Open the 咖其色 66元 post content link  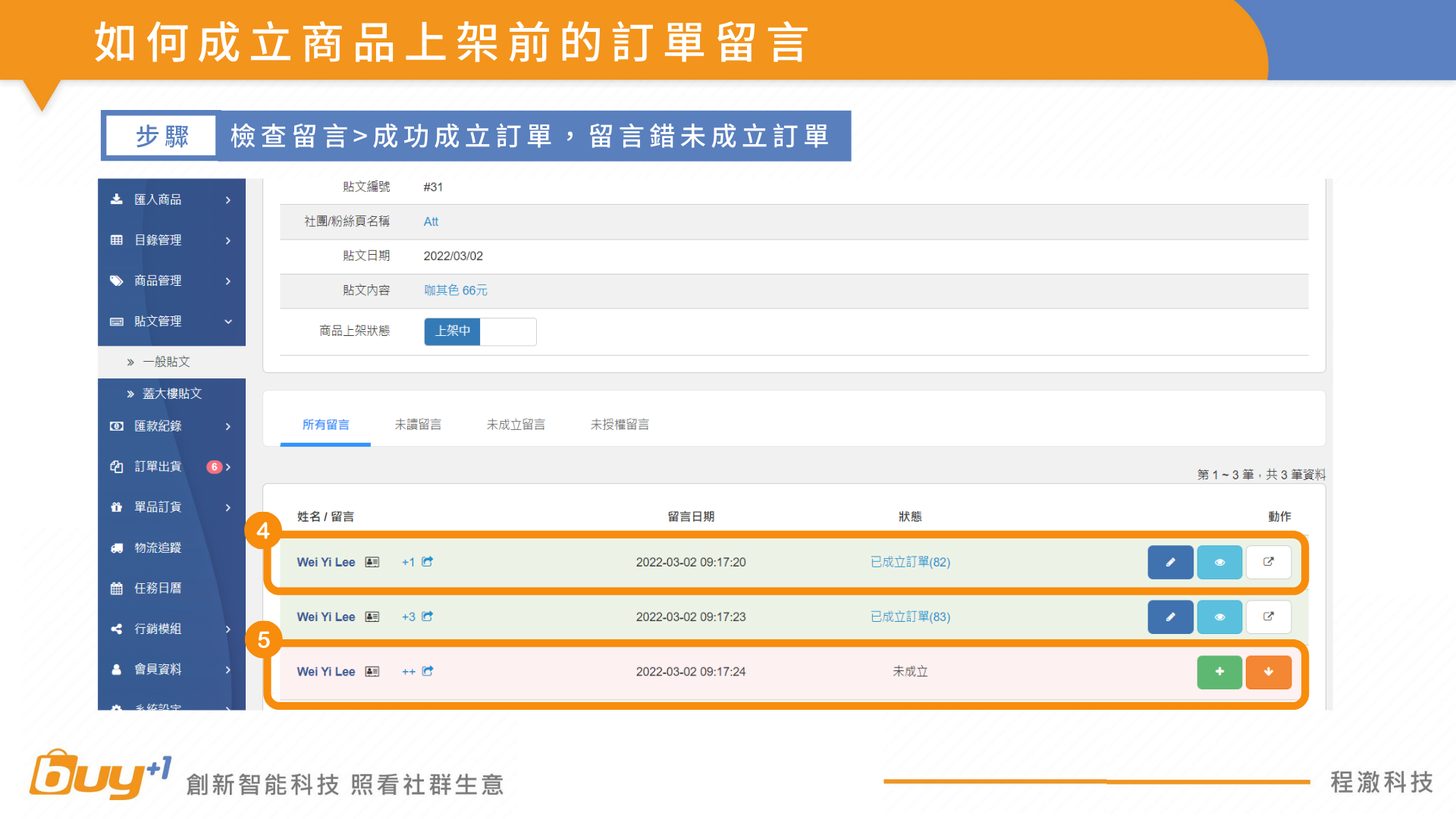click(x=455, y=290)
